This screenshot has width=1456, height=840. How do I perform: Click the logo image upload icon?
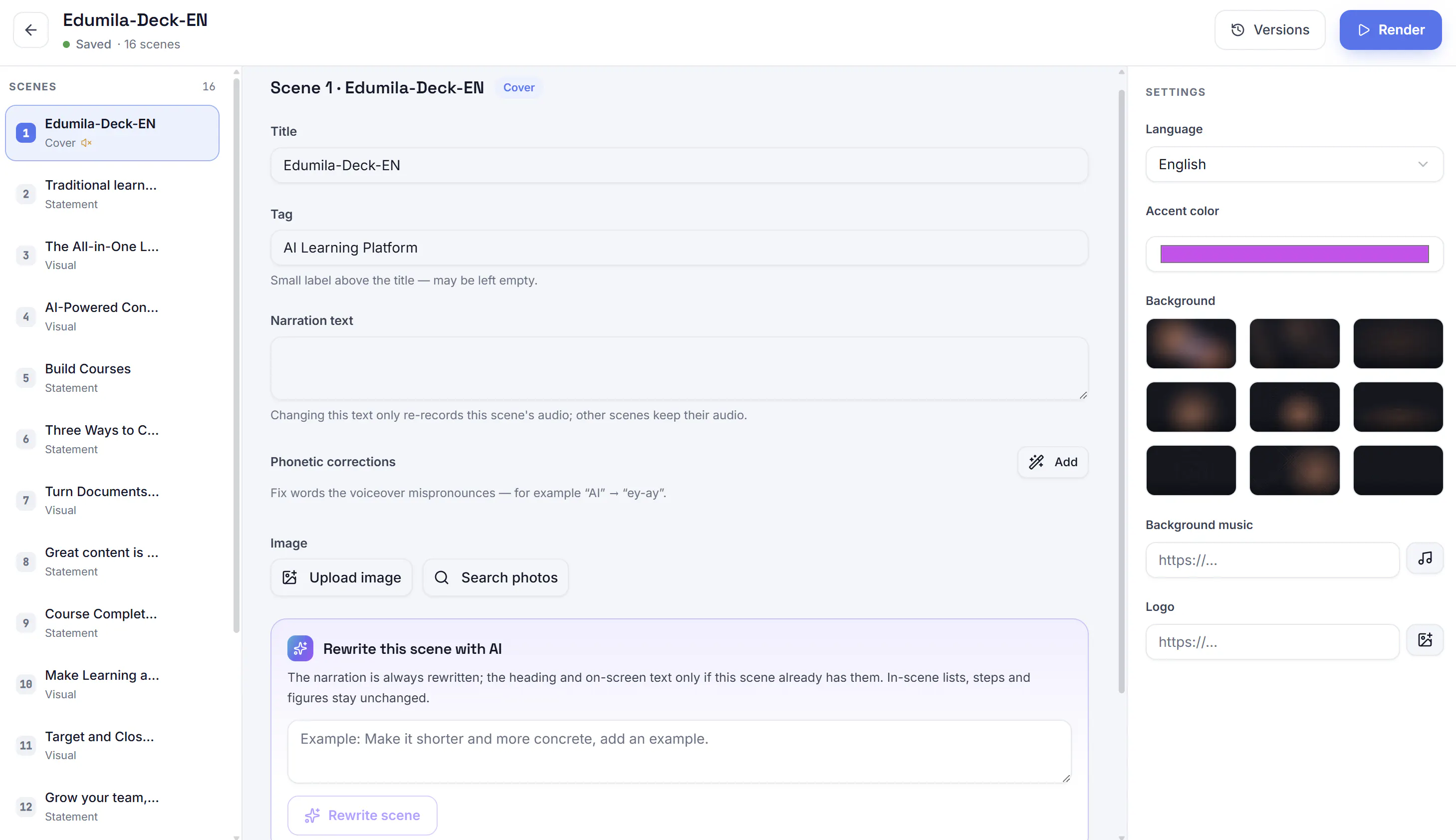pyautogui.click(x=1425, y=640)
